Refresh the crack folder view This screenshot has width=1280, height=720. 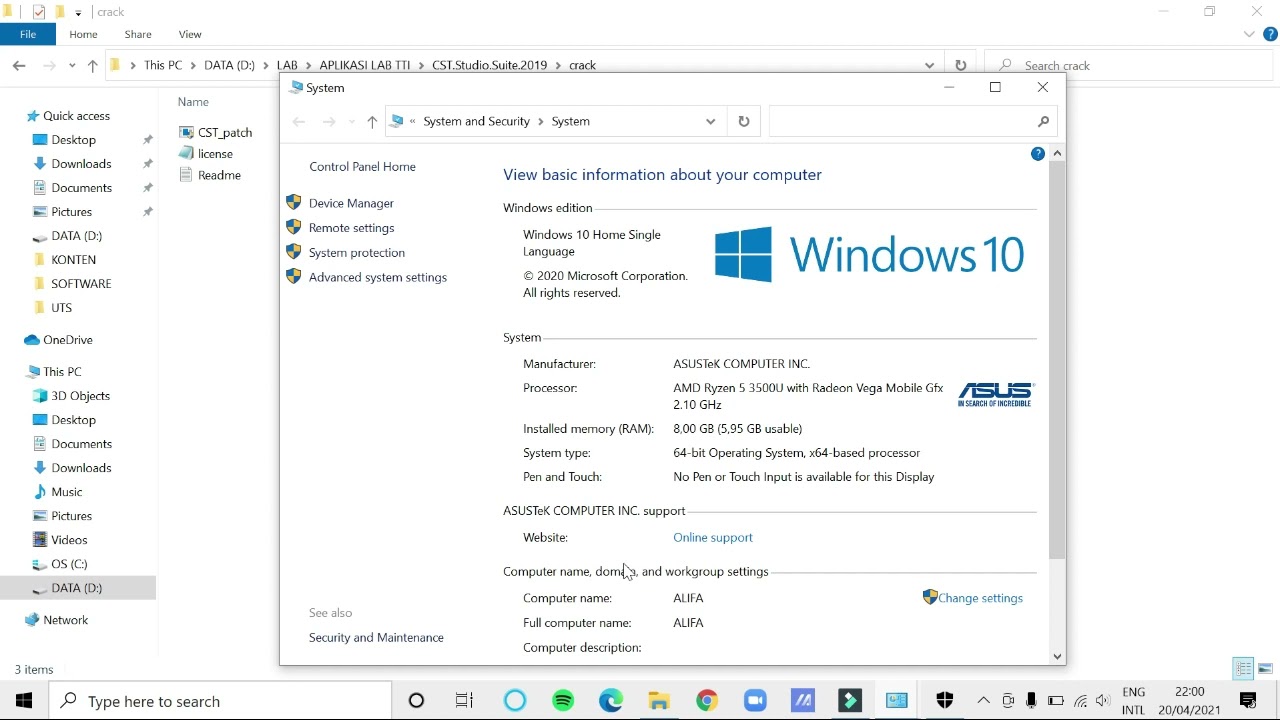[960, 65]
